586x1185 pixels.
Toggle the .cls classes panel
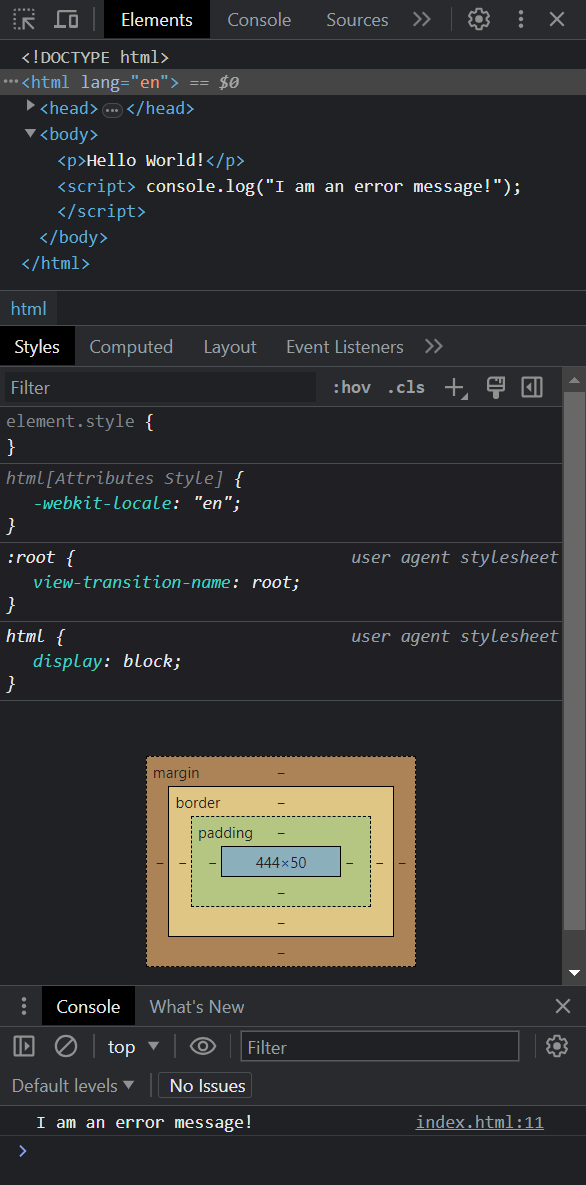pyautogui.click(x=406, y=387)
